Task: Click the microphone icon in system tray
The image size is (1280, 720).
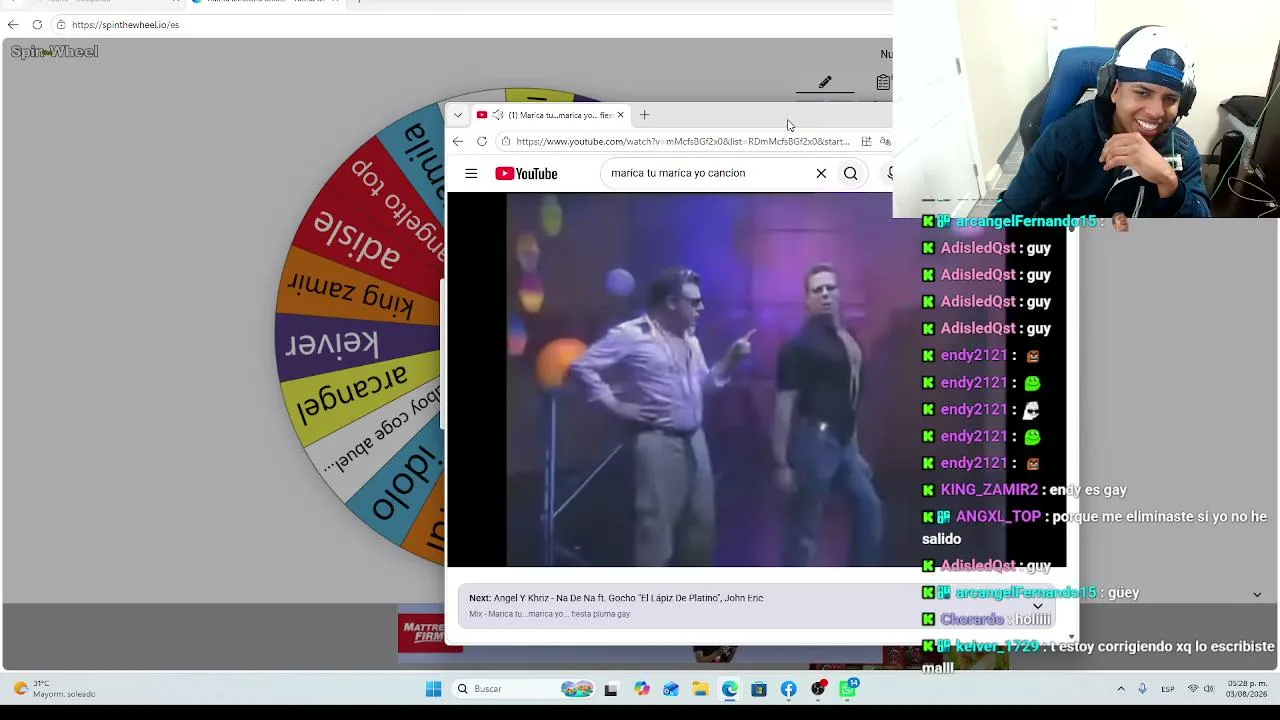Action: (1142, 689)
